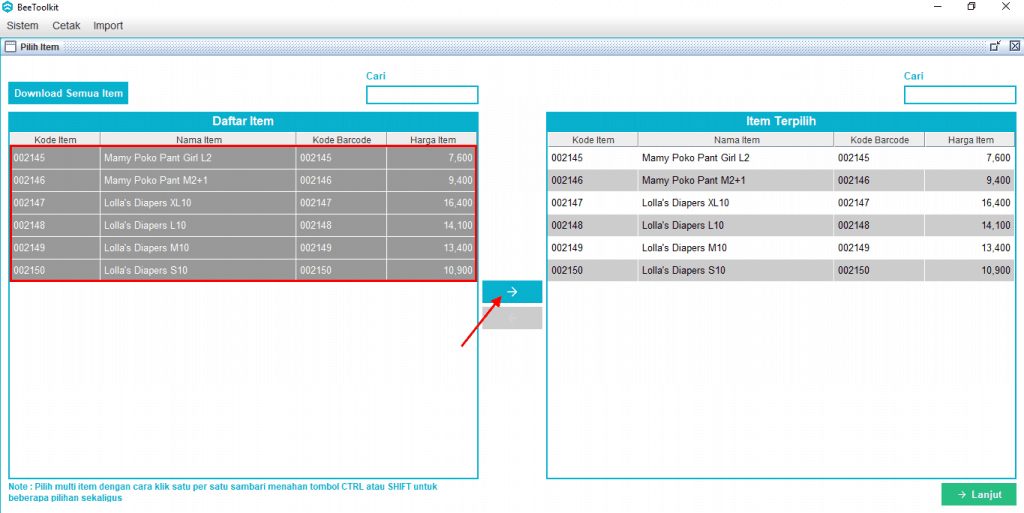Click the Pilih Item window icon
The height and width of the screenshot is (513, 1024).
click(x=10, y=47)
